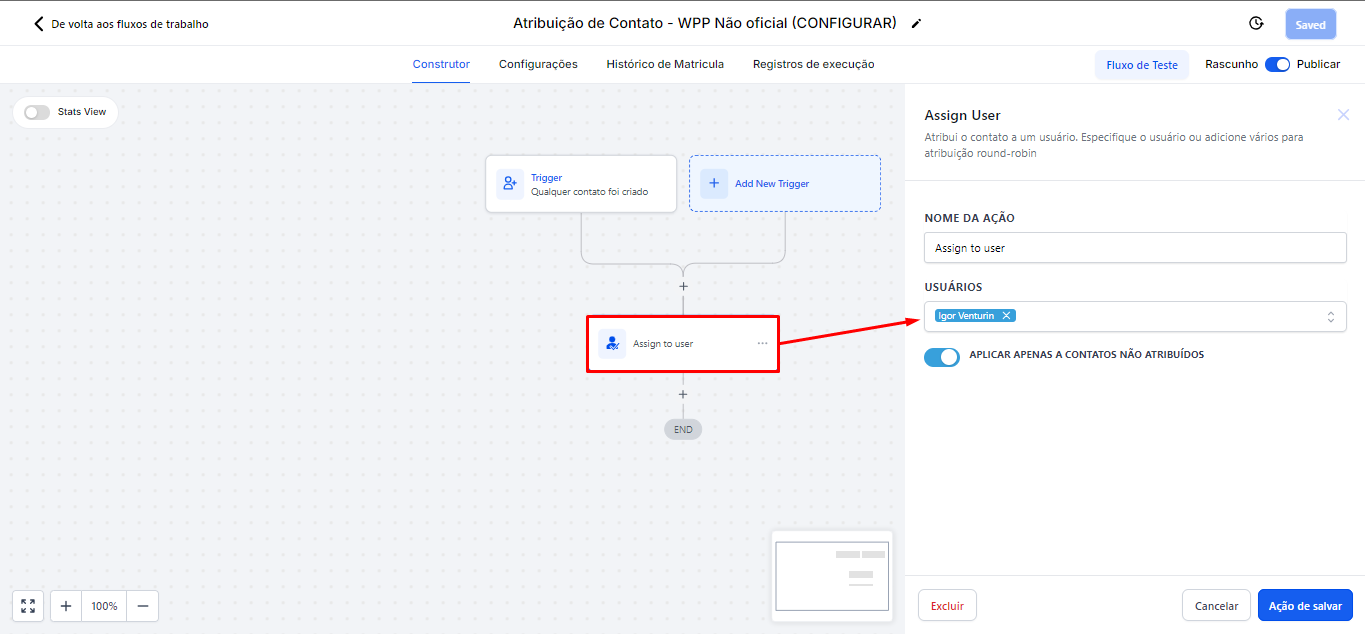The width and height of the screenshot is (1365, 634).
Task: Add step below Assign to user node
Action: click(683, 394)
